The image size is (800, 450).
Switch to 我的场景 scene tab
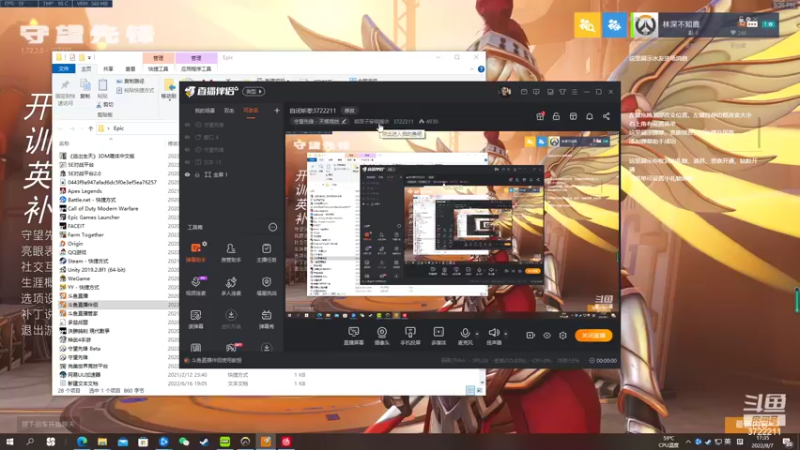pyautogui.click(x=204, y=110)
